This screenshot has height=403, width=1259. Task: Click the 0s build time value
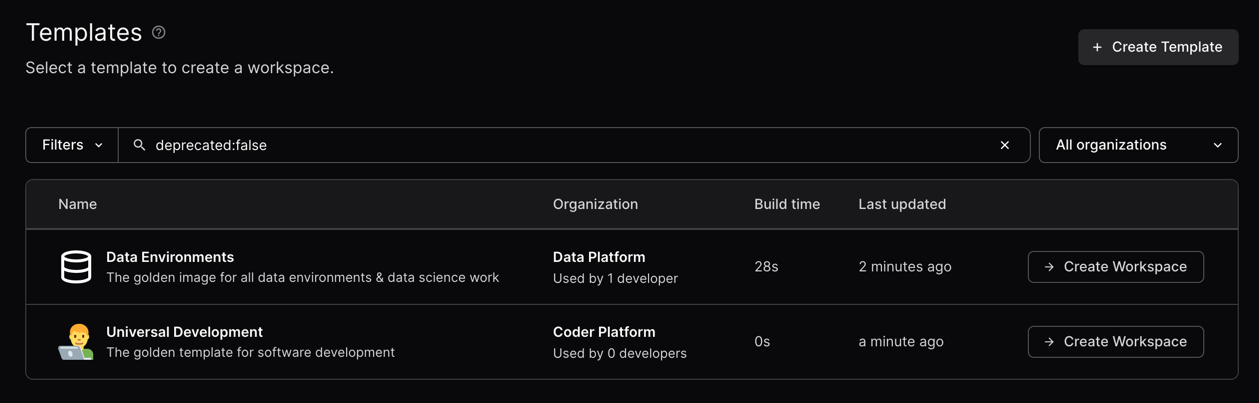click(x=762, y=342)
